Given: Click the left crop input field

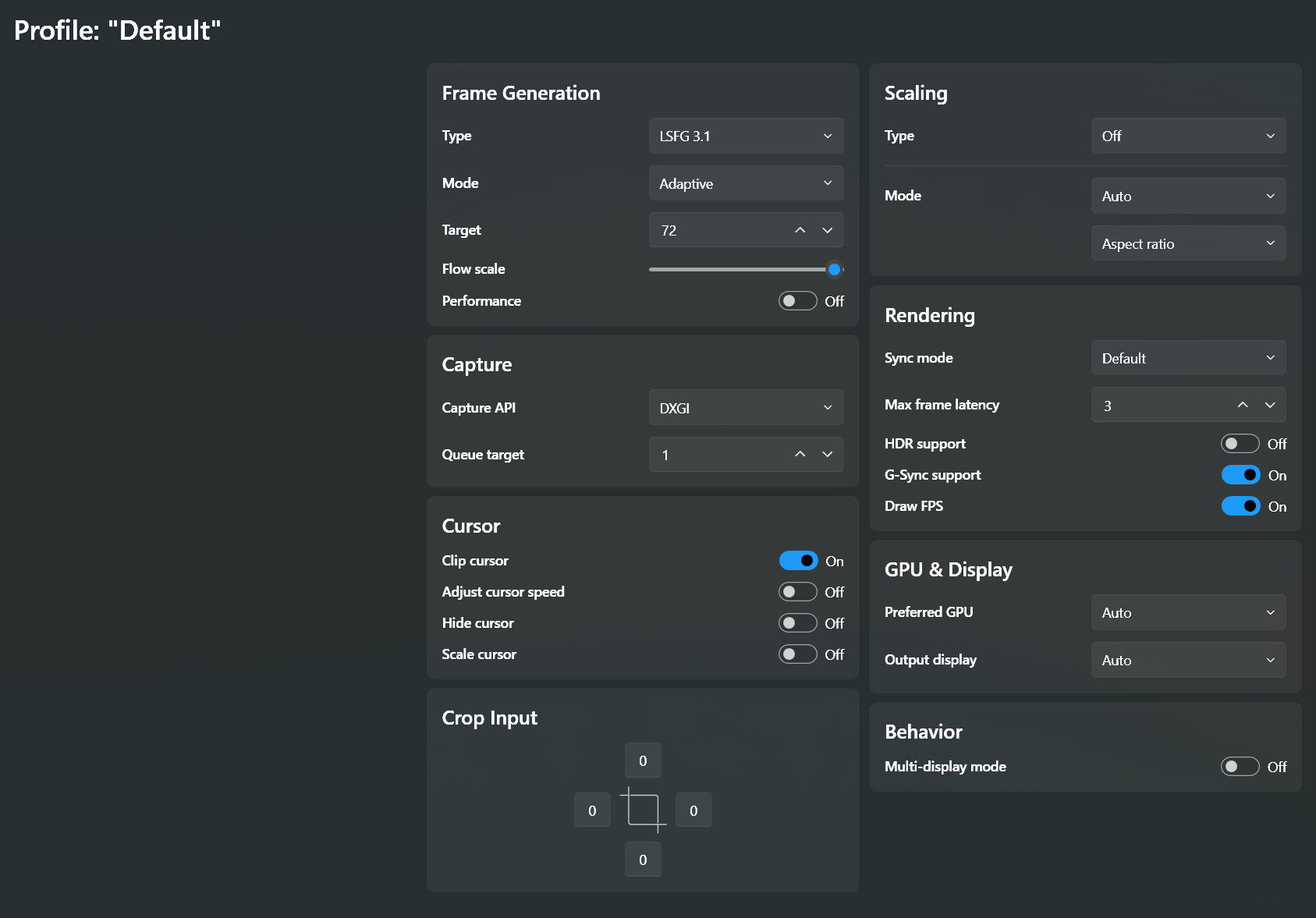Looking at the screenshot, I should 592,810.
